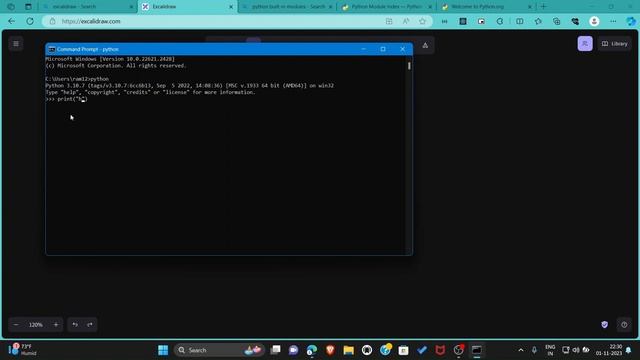Screen dimensions: 640x360
Task: Open the notifications bell icon
Action: click(x=629, y=350)
